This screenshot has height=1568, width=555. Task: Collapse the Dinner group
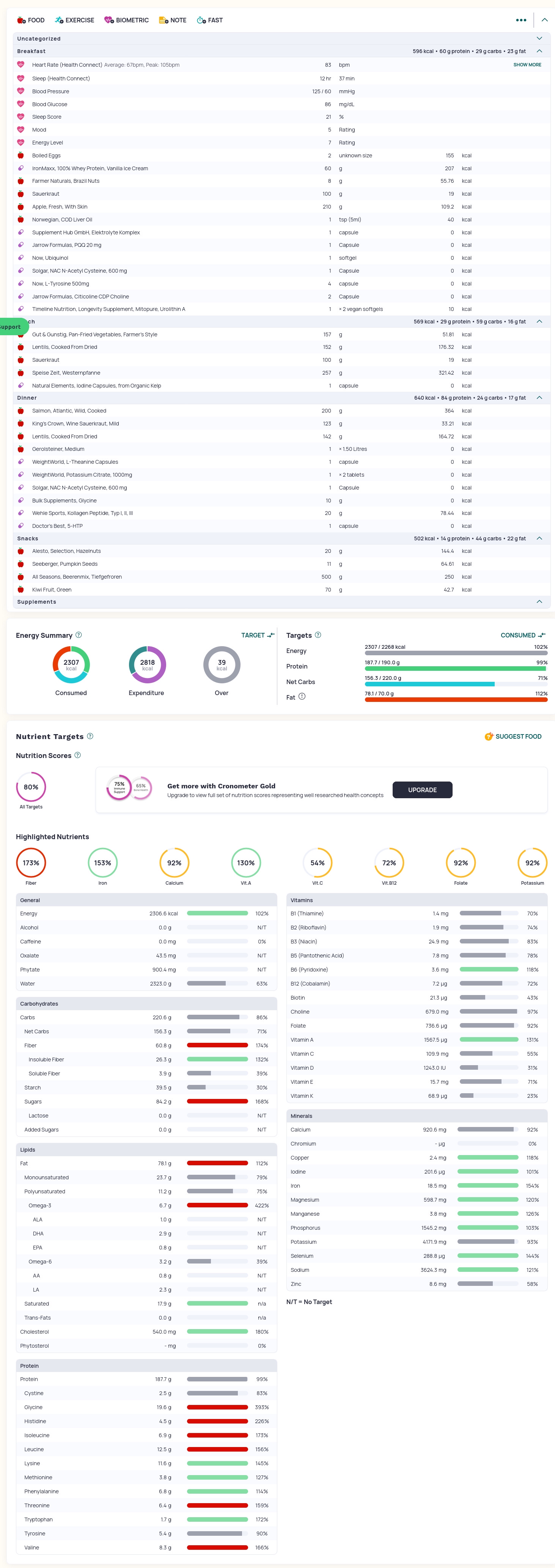tap(539, 397)
